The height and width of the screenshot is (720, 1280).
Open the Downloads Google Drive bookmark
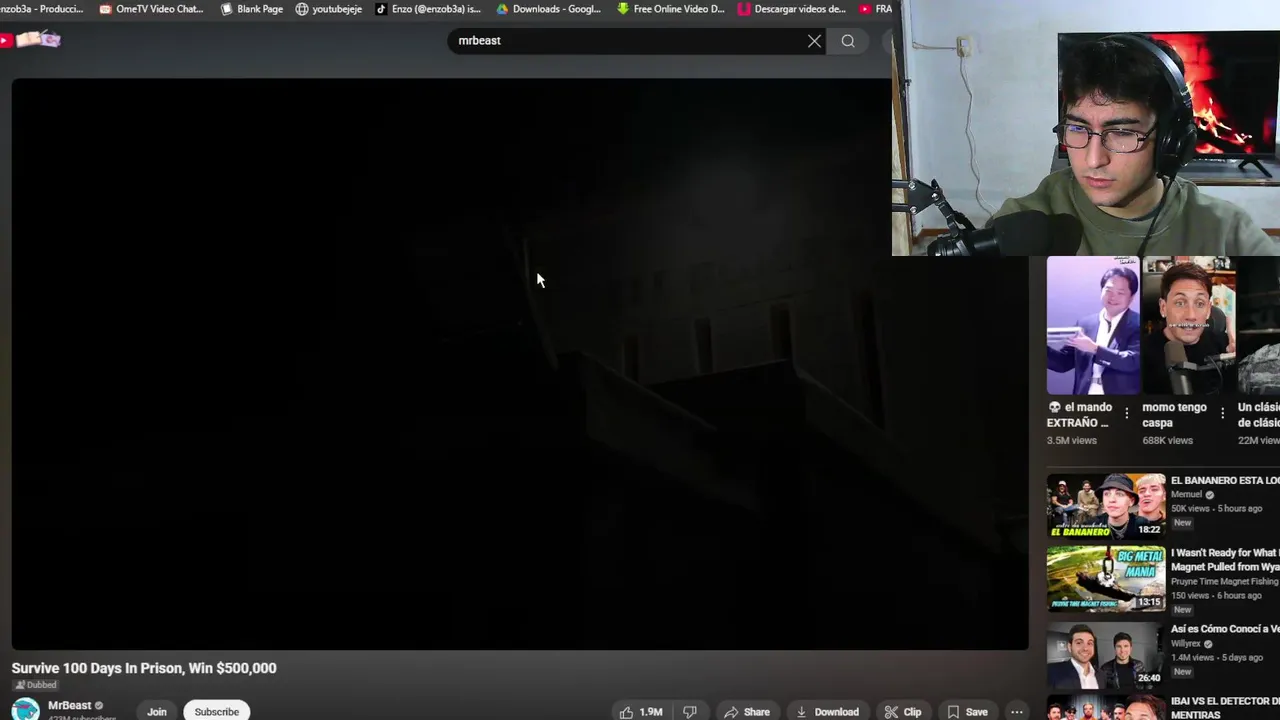tap(549, 9)
